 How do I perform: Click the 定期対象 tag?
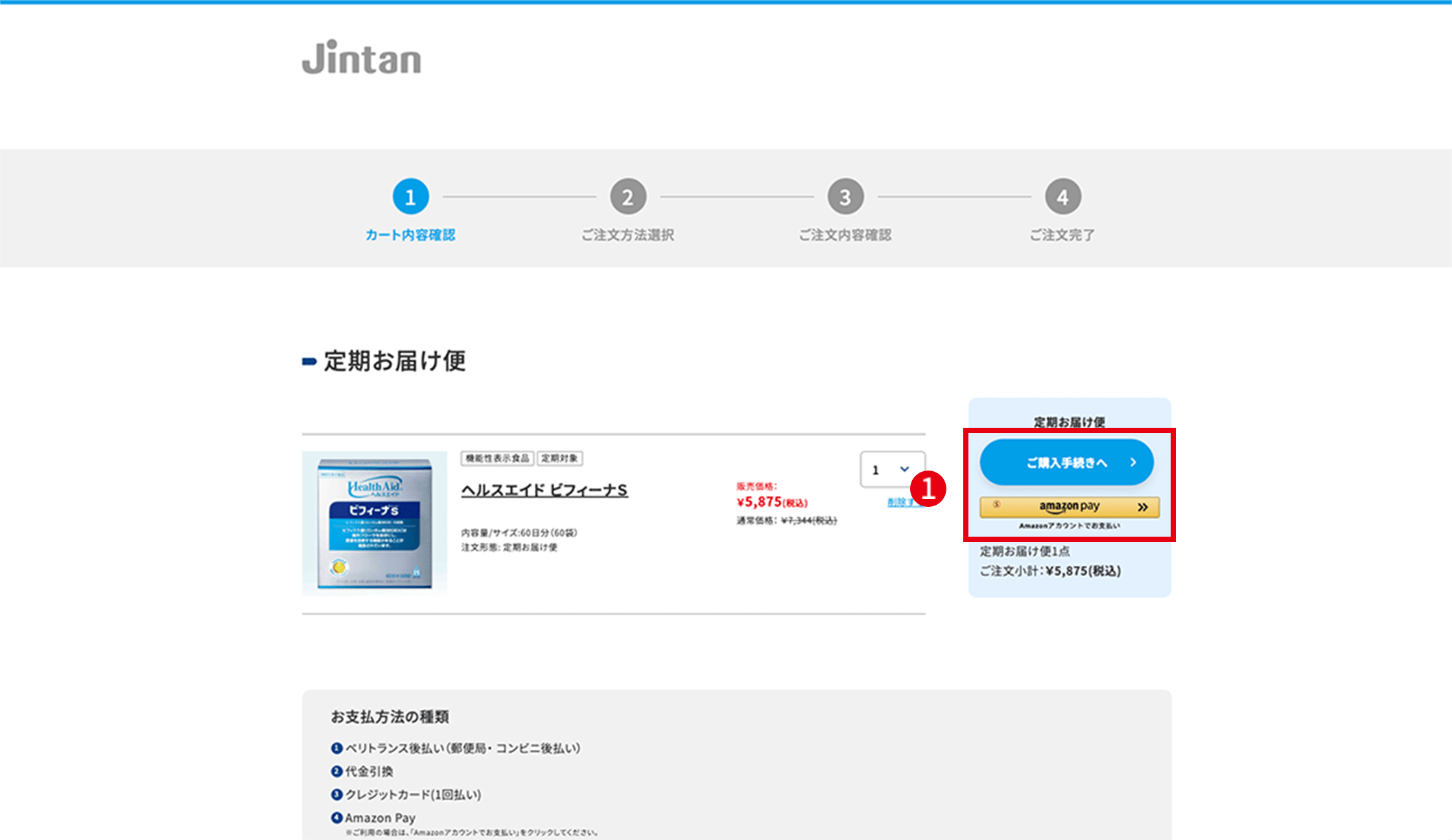(x=559, y=458)
